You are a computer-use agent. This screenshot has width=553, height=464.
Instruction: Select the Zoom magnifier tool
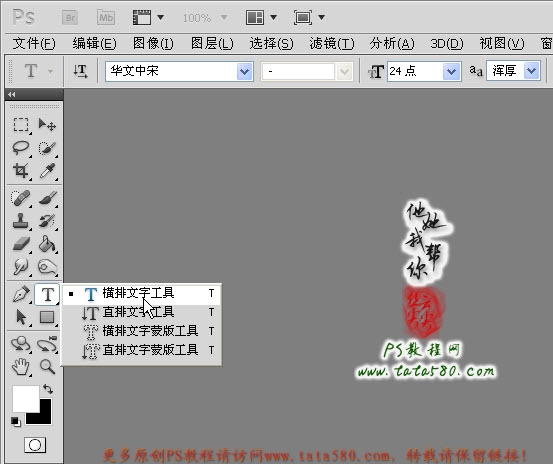[x=47, y=367]
